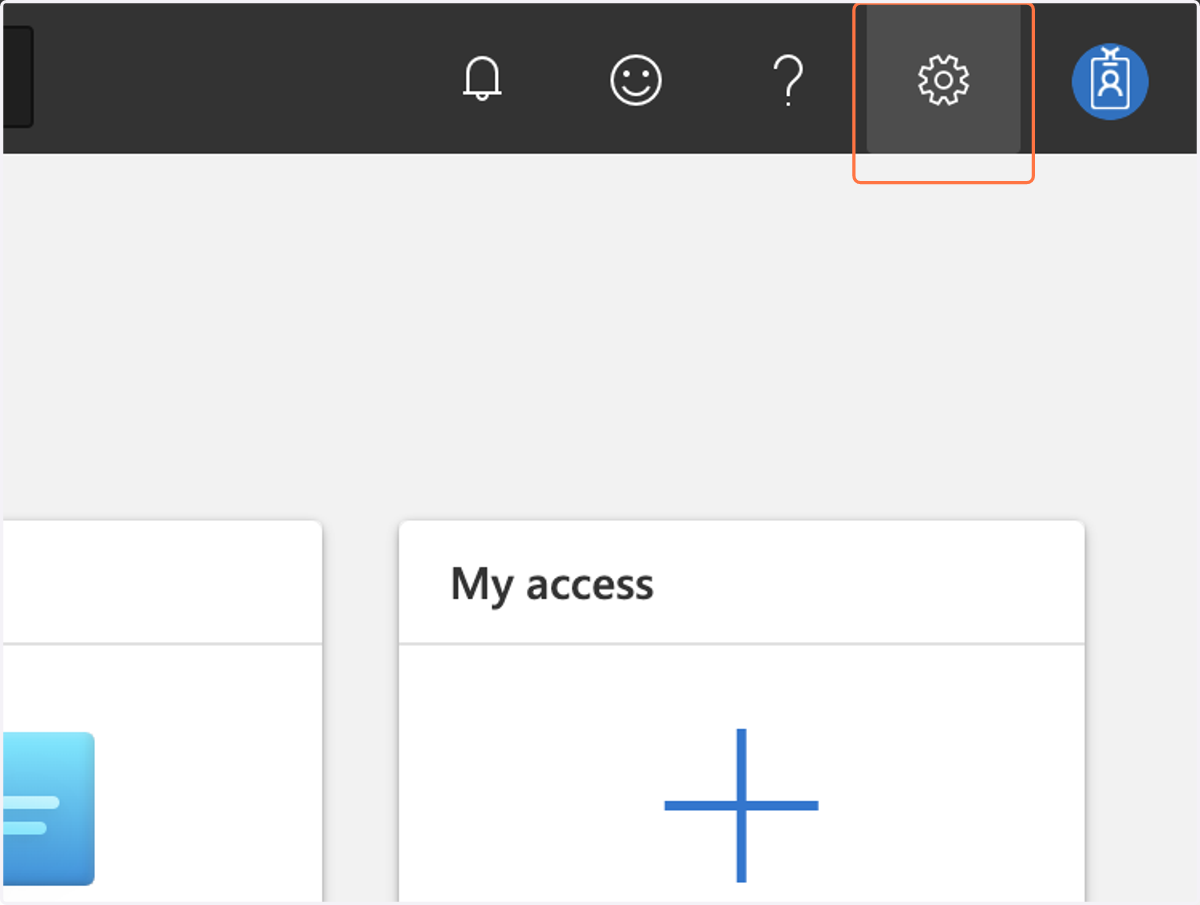
Task: Click the blue document icon card
Action: tap(48, 808)
